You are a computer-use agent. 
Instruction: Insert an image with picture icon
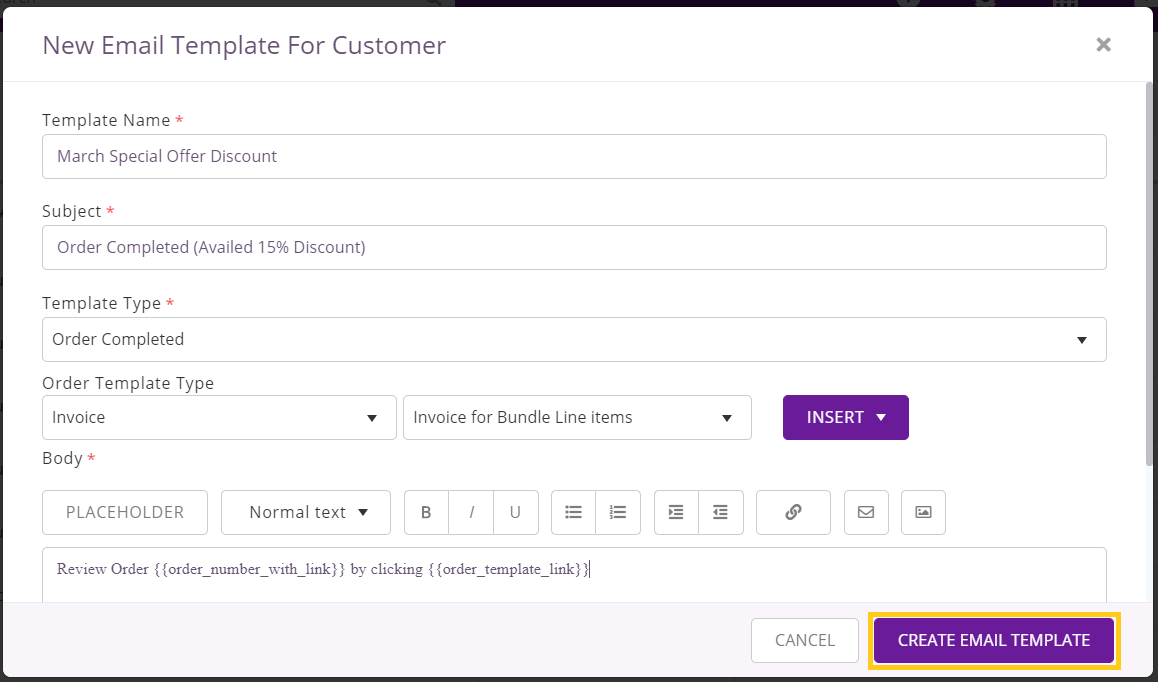pyautogui.click(x=923, y=512)
